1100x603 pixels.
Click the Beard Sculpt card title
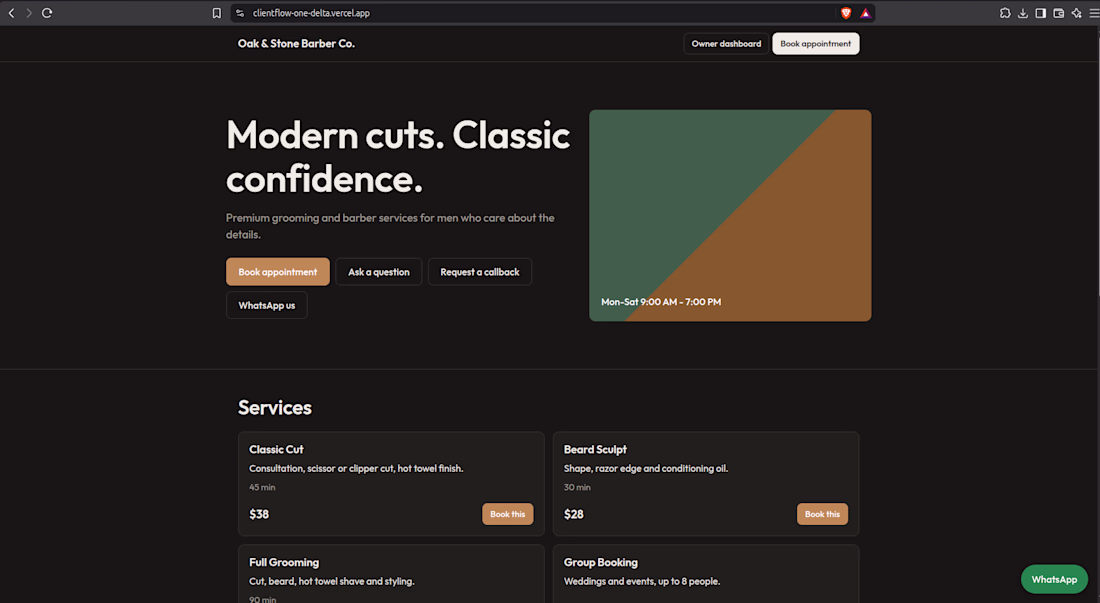coord(595,449)
